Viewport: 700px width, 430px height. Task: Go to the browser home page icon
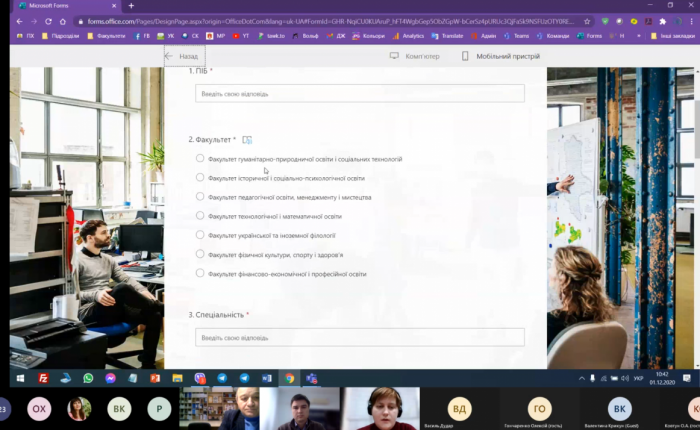point(62,21)
